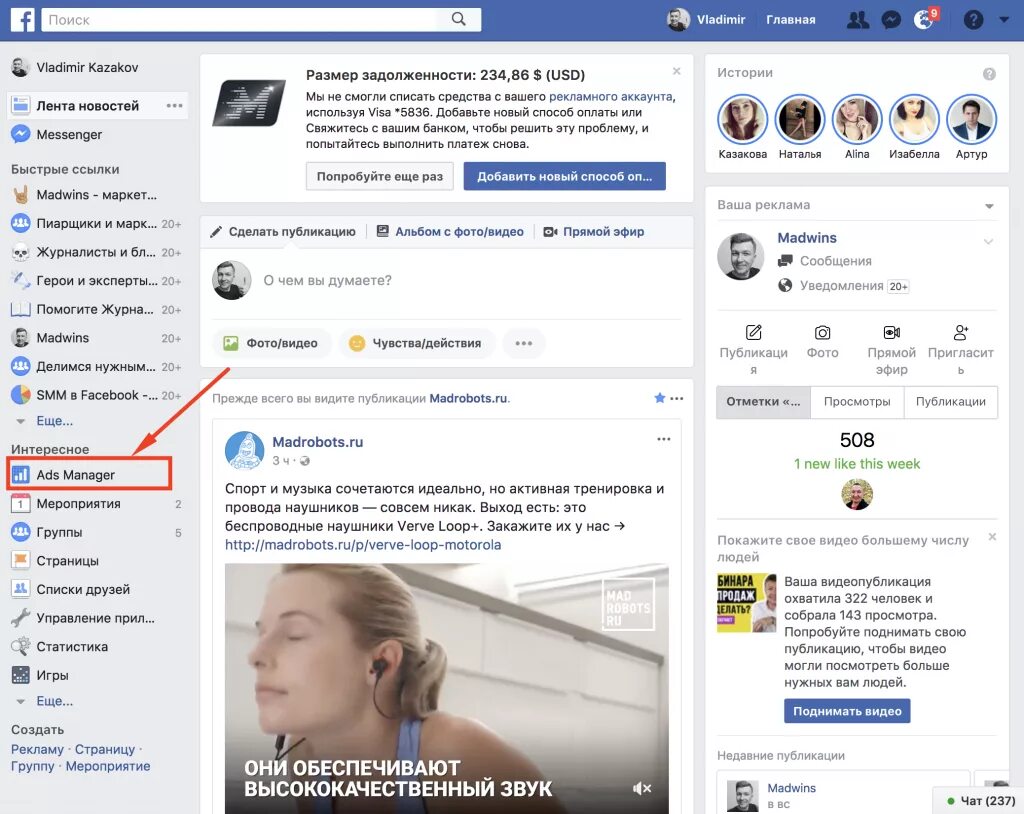Close the debt notification banner
This screenshot has width=1024, height=814.
677,71
